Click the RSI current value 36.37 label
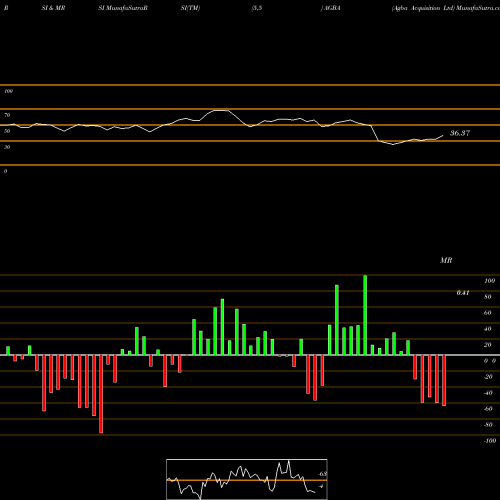This screenshot has height=500, width=500. click(x=460, y=133)
